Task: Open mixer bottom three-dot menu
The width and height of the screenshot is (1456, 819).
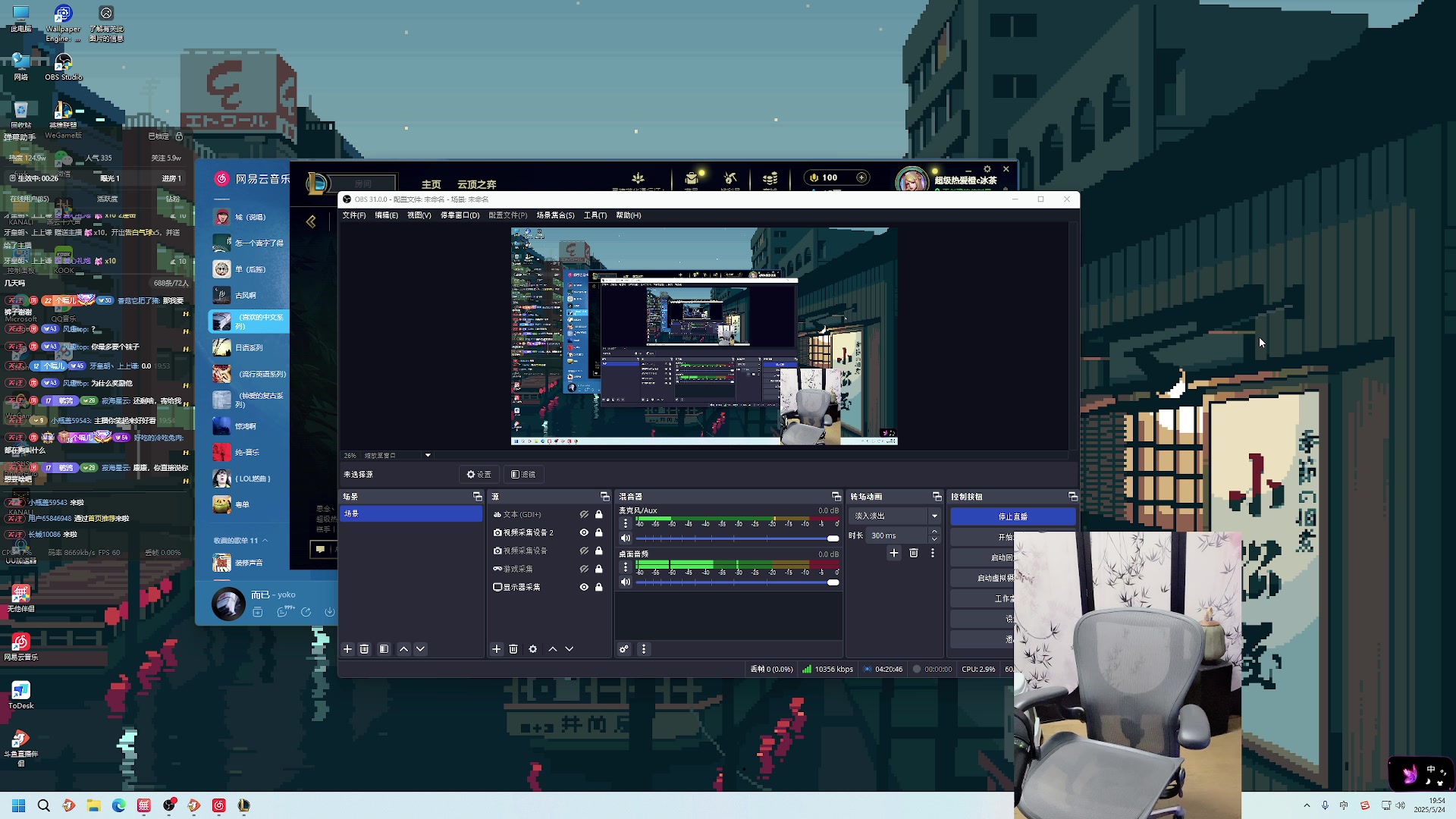Action: 644,649
